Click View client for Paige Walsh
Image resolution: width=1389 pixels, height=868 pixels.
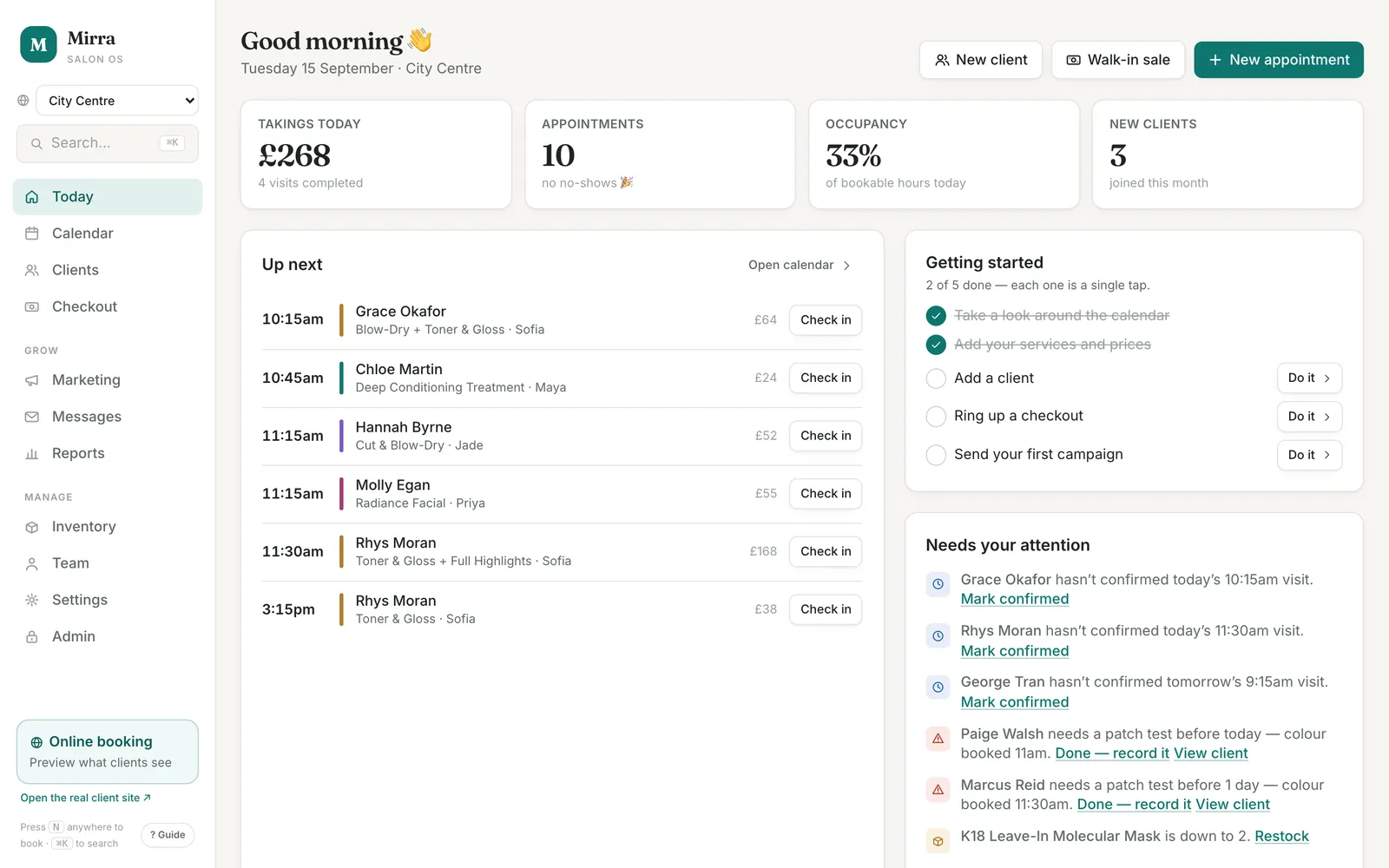pos(1211,753)
